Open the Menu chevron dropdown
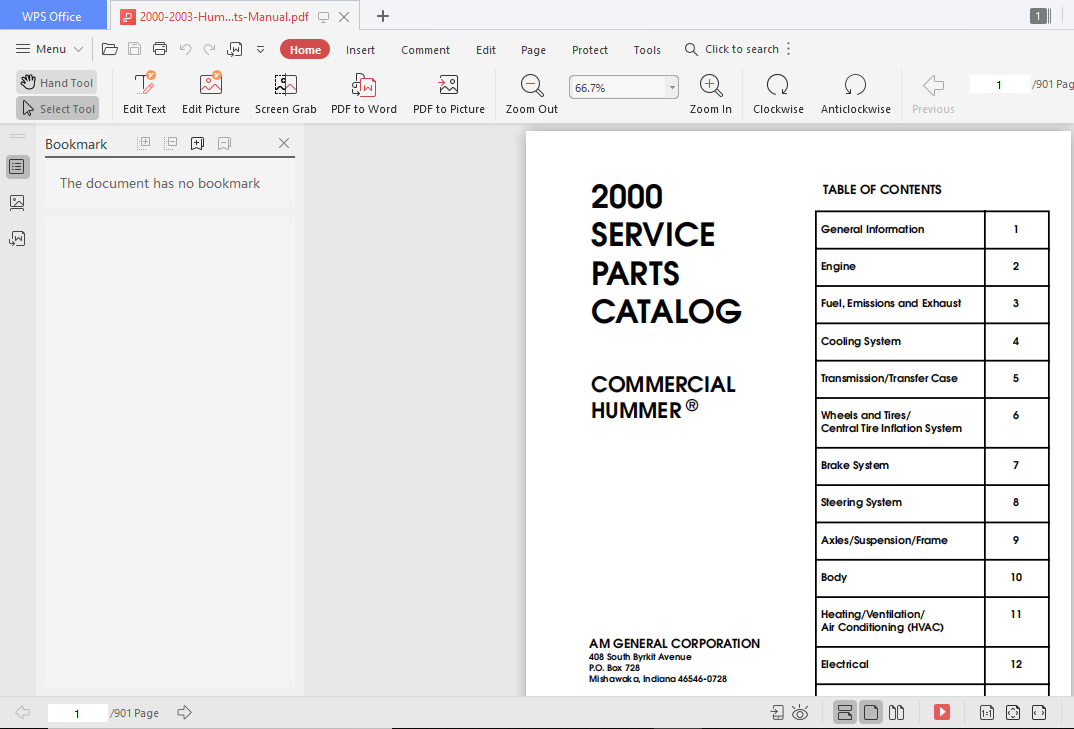Viewport: 1074px width, 729px height. [x=78, y=49]
